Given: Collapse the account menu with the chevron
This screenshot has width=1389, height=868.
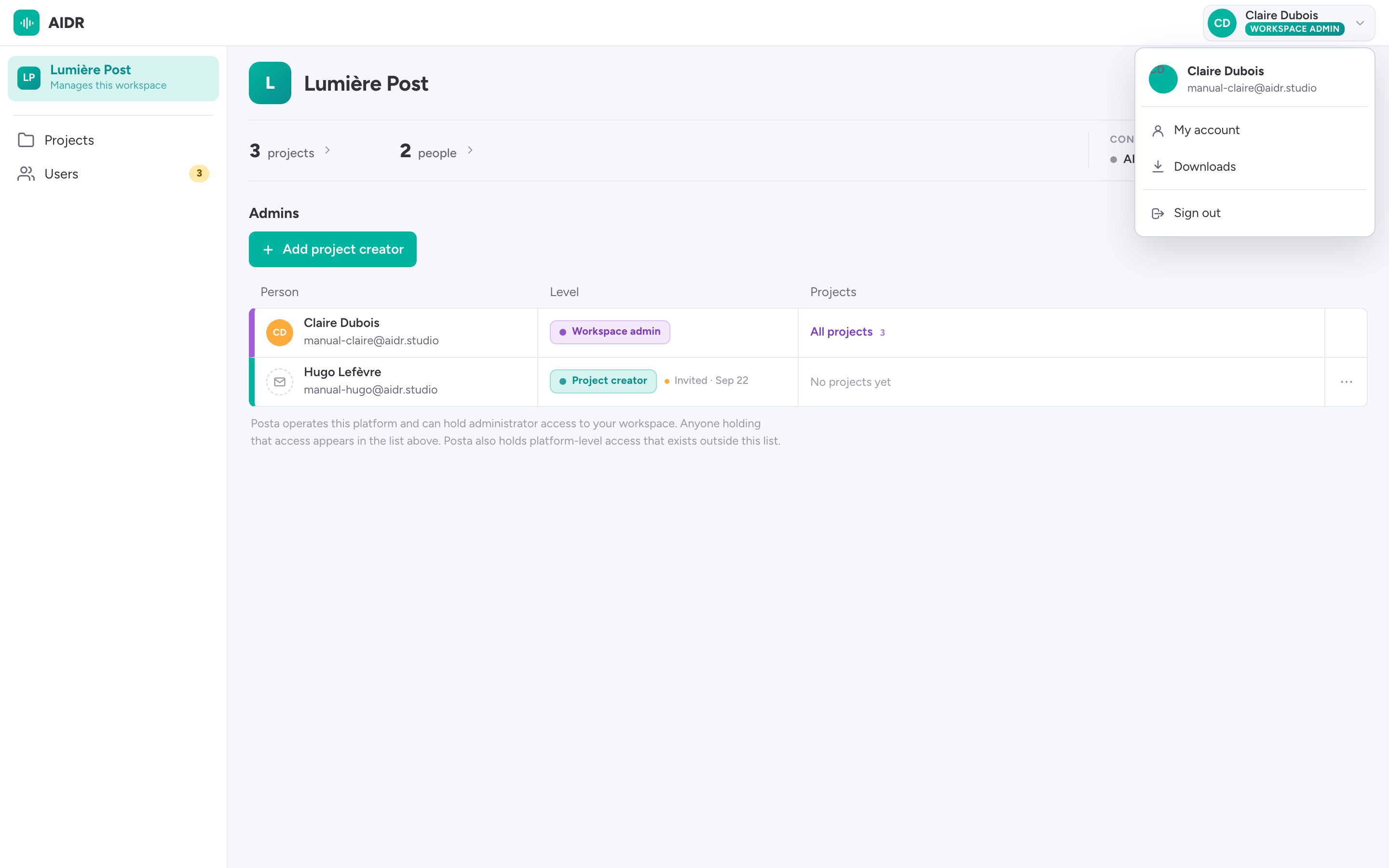Looking at the screenshot, I should (1360, 23).
